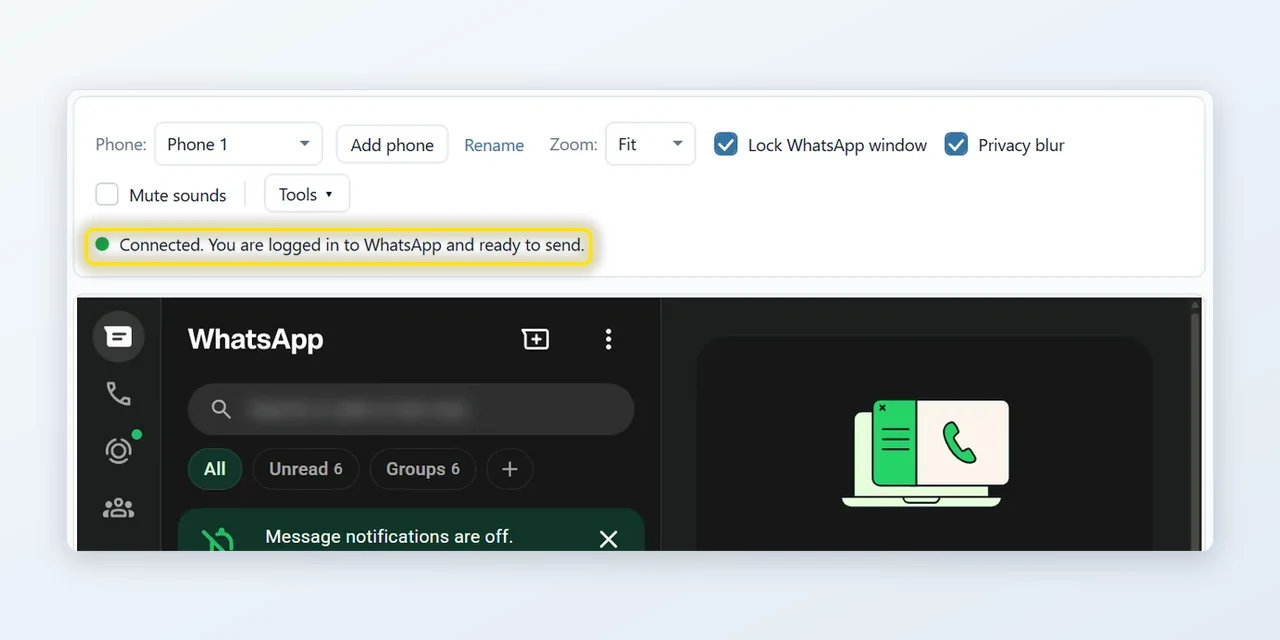Viewport: 1280px width, 640px height.
Task: Enable the Mute sounds checkbox
Action: (x=107, y=194)
